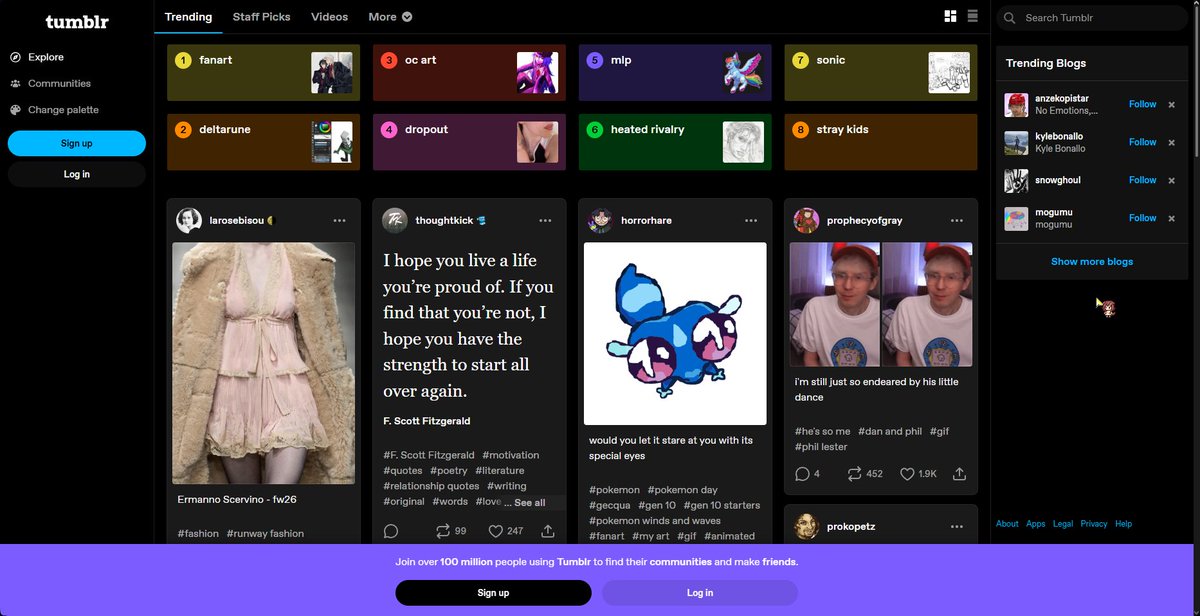Switch to list view layout icon
Screen dimensions: 1200x616
(973, 16)
